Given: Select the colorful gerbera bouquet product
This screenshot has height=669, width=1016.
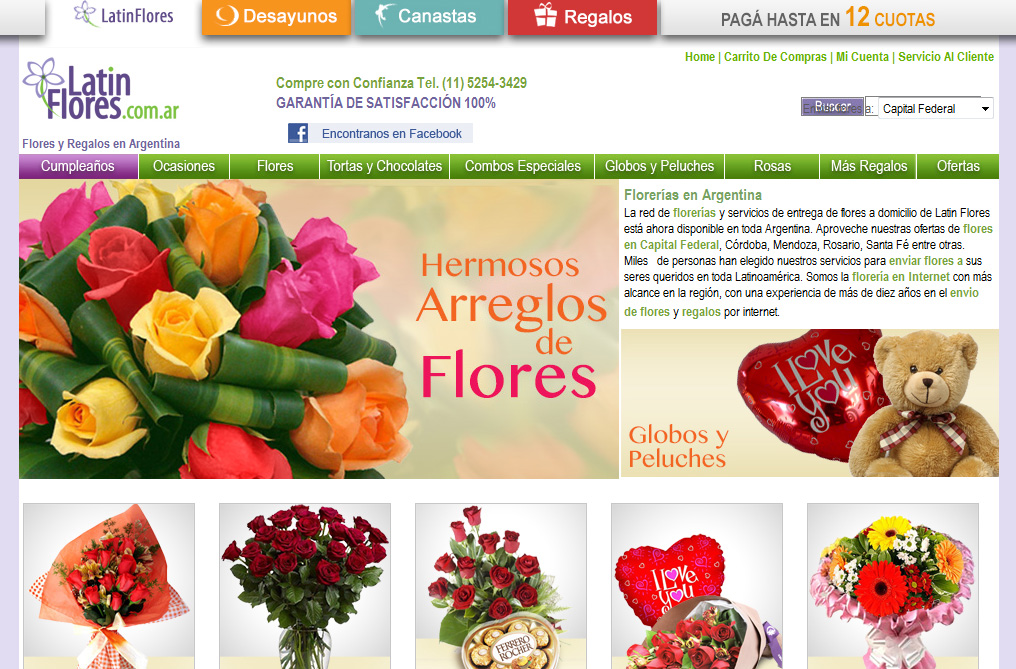Looking at the screenshot, I should pos(879,585).
